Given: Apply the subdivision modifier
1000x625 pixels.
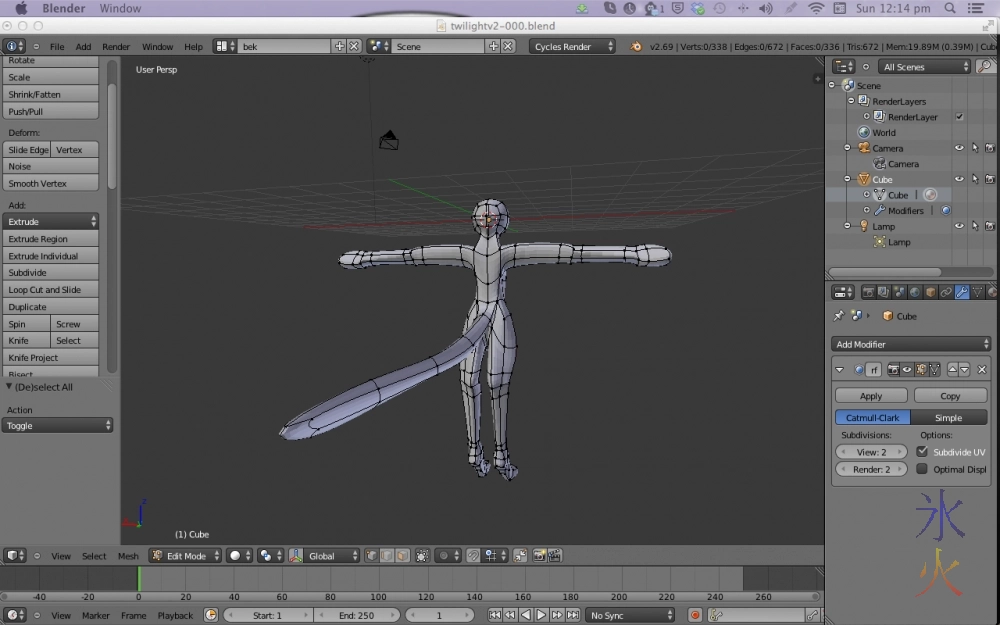Looking at the screenshot, I should coord(871,396).
